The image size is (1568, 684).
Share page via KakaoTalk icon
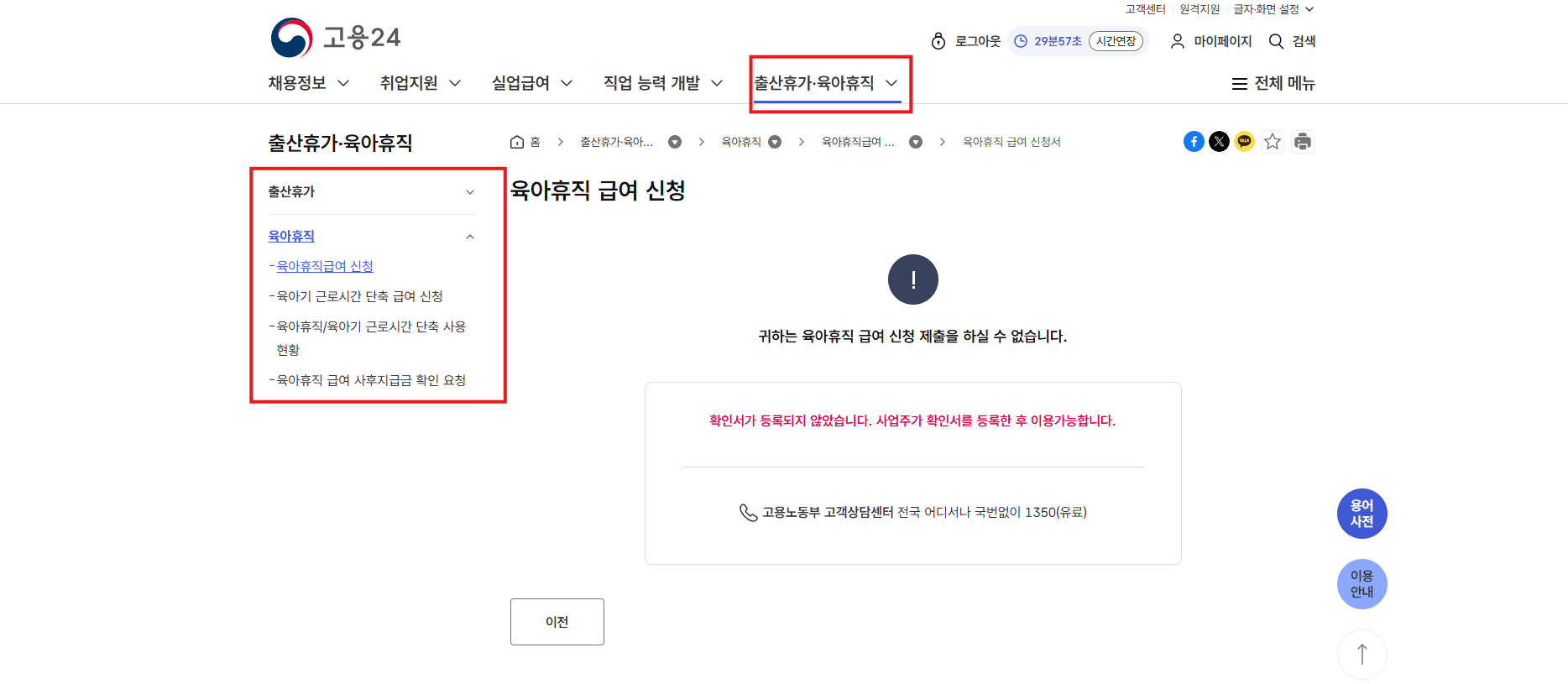[x=1244, y=142]
